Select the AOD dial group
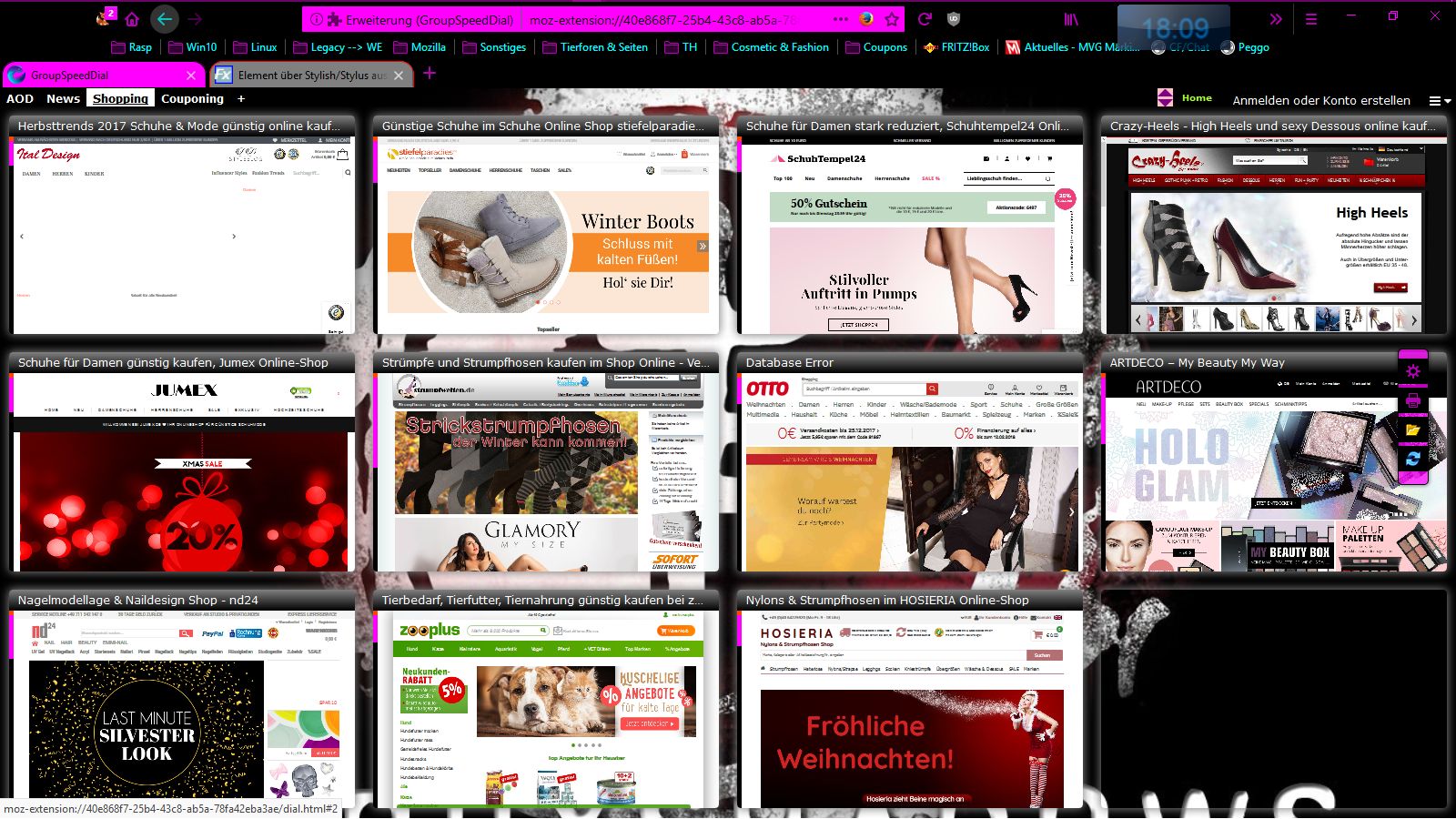 (20, 98)
